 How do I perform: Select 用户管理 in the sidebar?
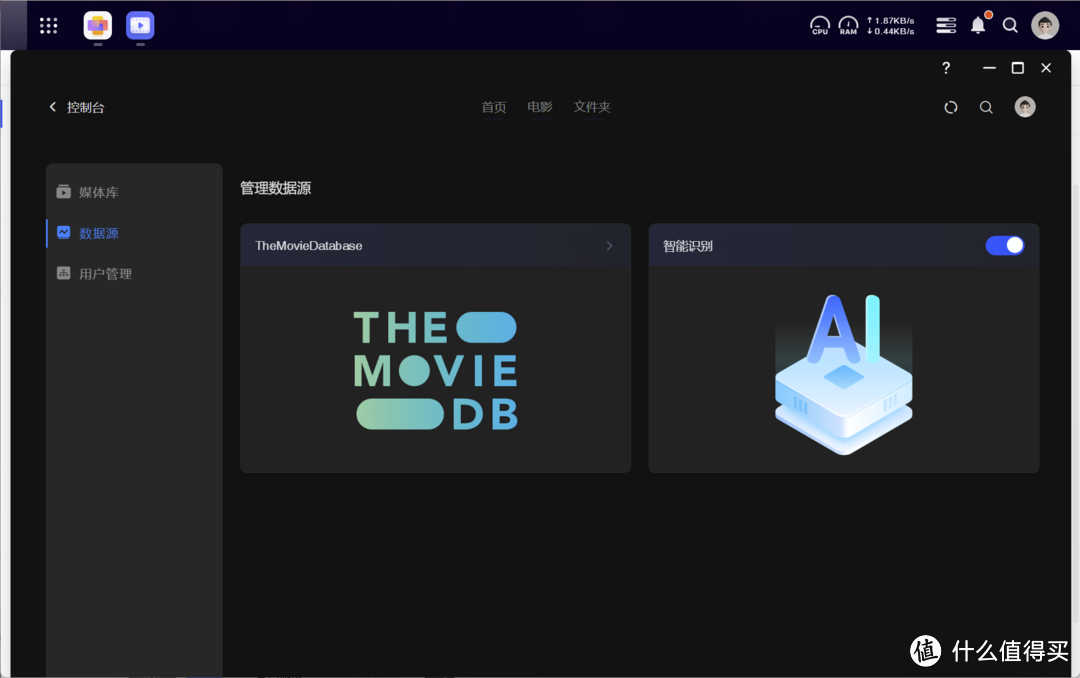[x=134, y=274]
